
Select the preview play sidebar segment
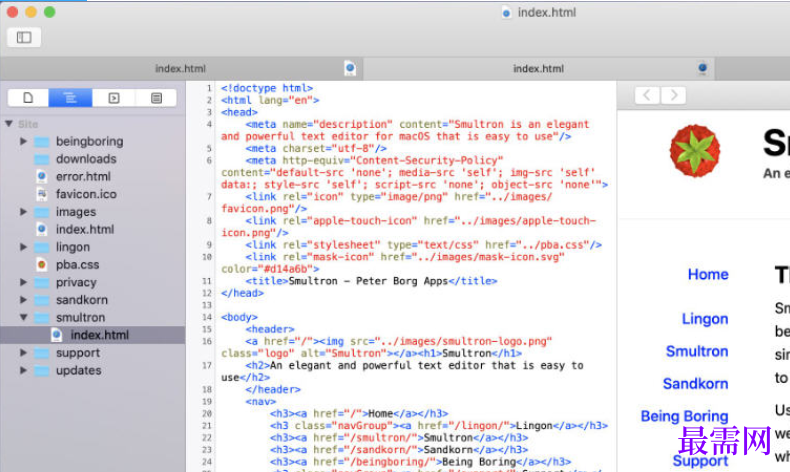114,97
